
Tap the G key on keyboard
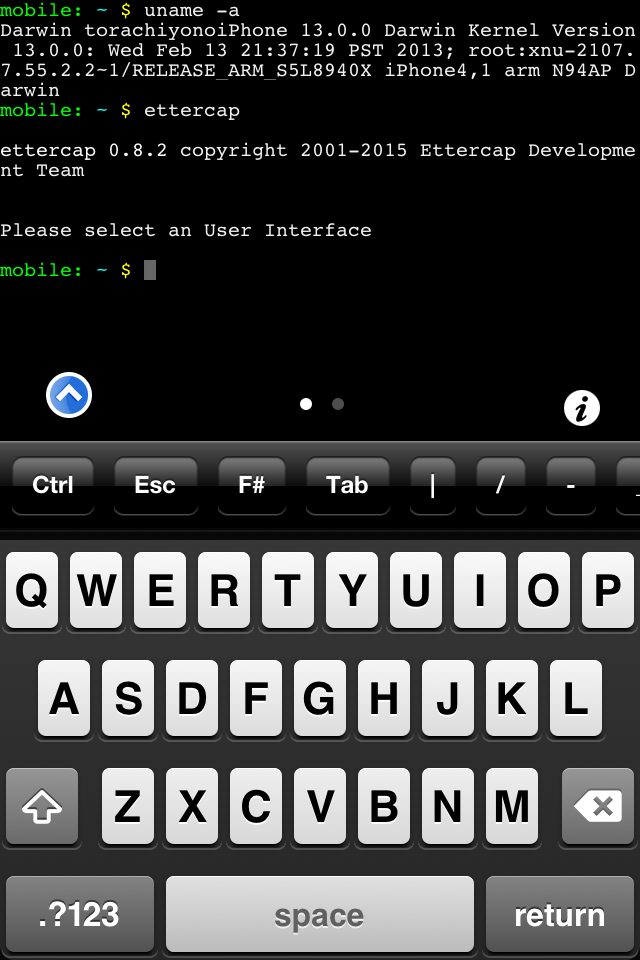[320, 698]
